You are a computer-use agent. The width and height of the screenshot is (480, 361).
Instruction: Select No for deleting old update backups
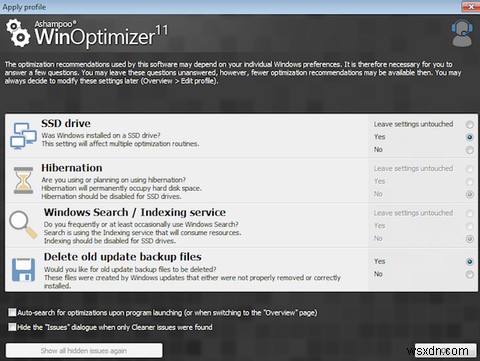[470, 274]
